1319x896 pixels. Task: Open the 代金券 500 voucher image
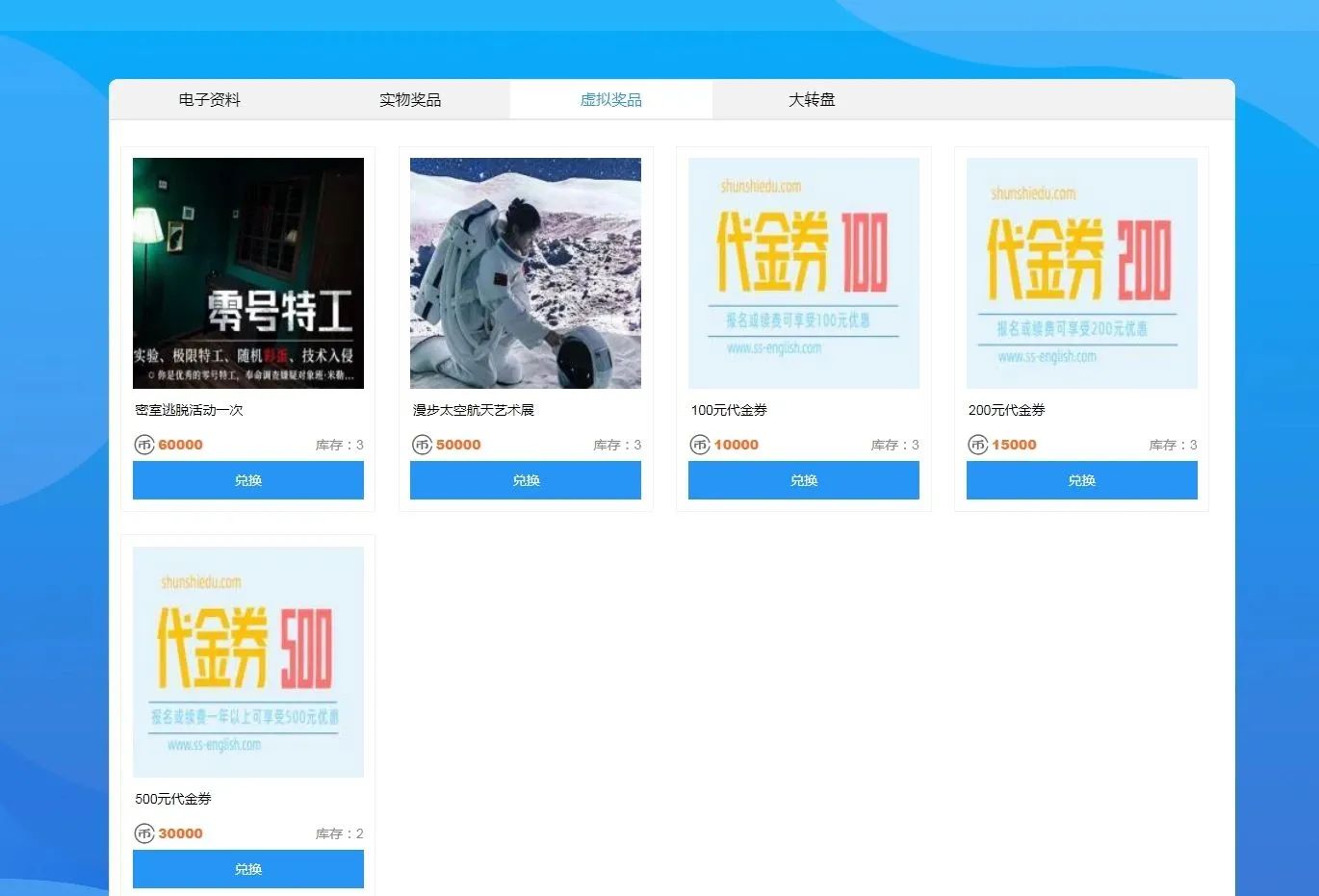(x=248, y=662)
